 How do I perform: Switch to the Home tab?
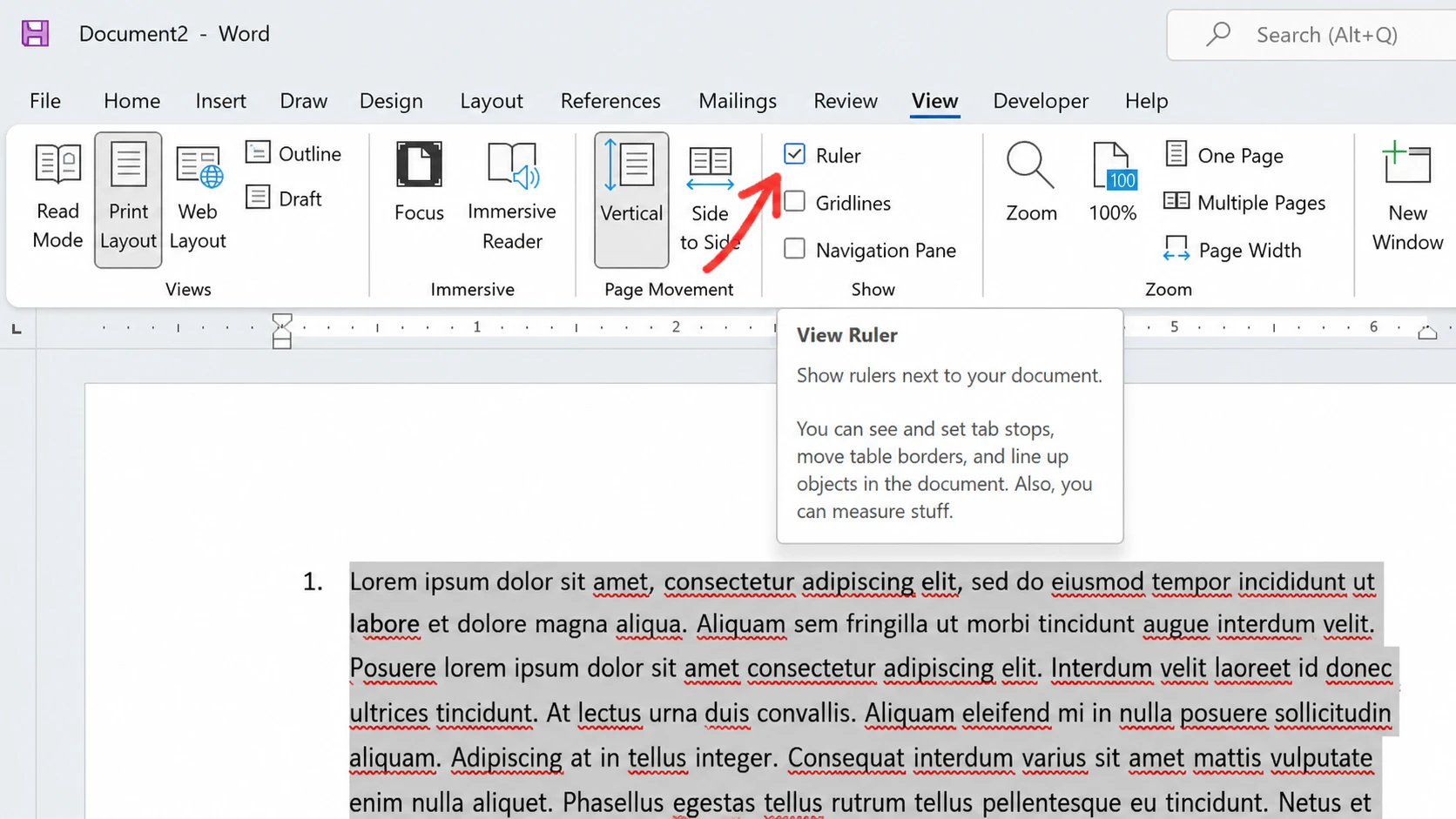[131, 101]
